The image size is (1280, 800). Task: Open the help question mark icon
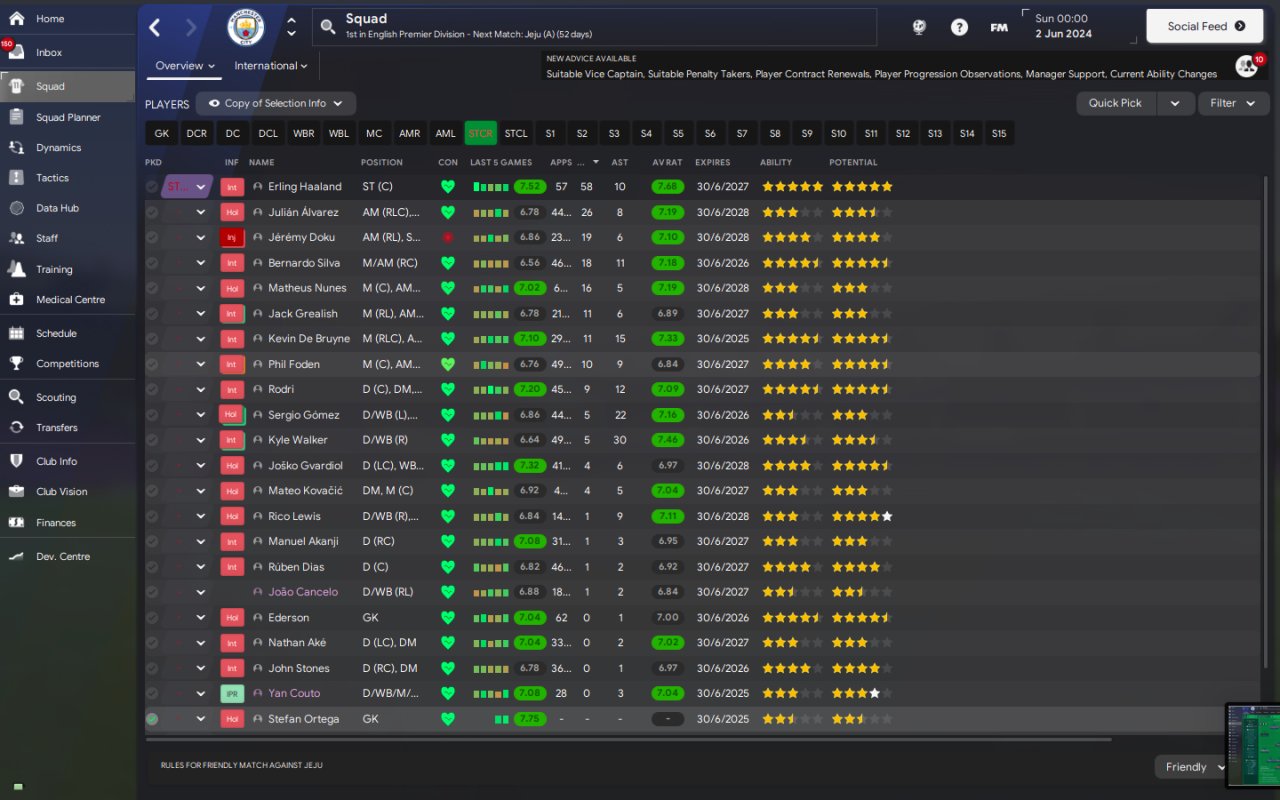click(959, 27)
